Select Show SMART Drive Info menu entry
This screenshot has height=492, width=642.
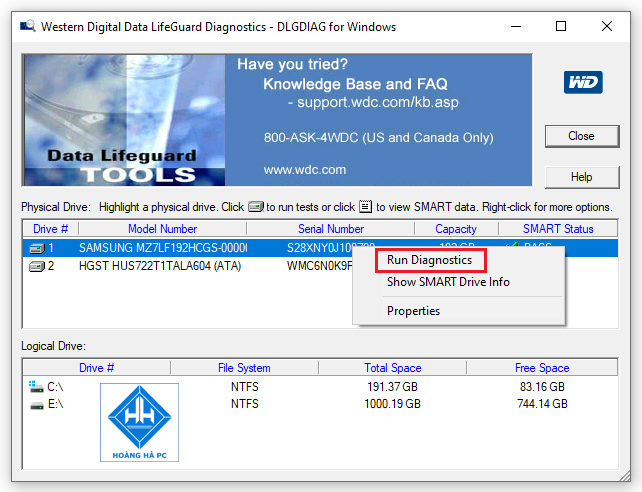point(448,282)
